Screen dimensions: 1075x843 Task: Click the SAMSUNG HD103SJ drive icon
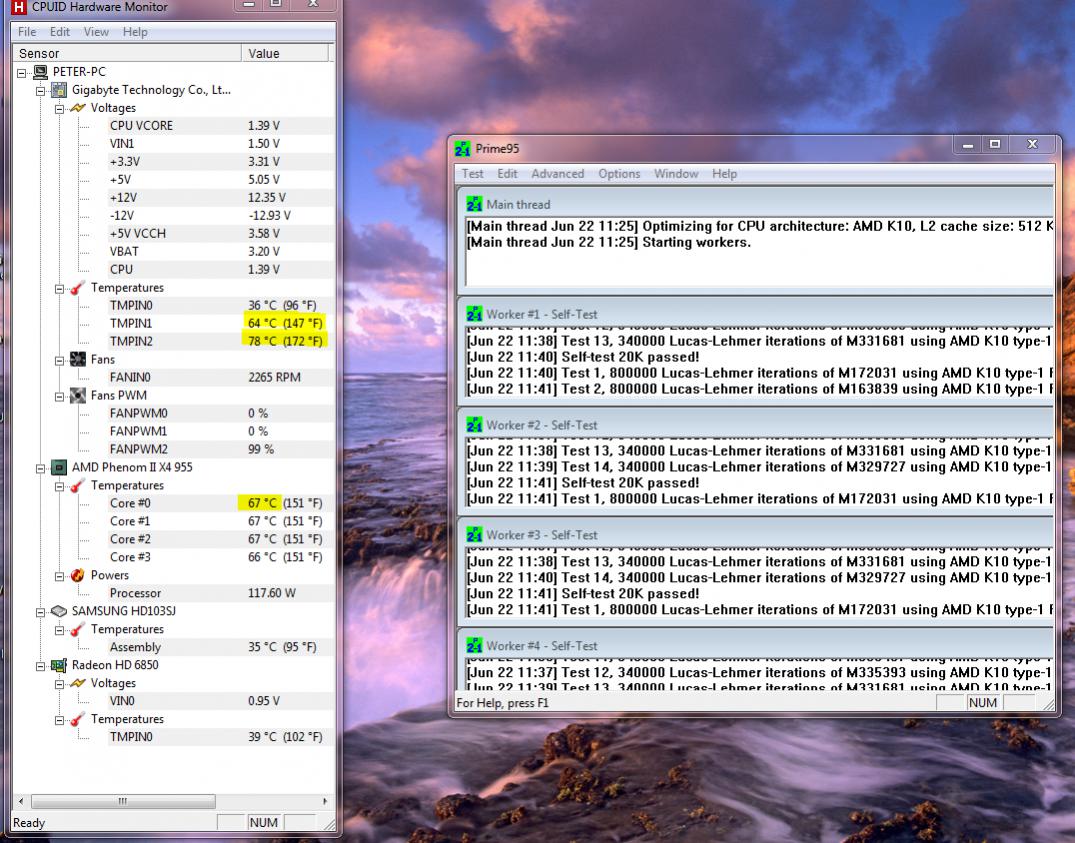coord(60,611)
